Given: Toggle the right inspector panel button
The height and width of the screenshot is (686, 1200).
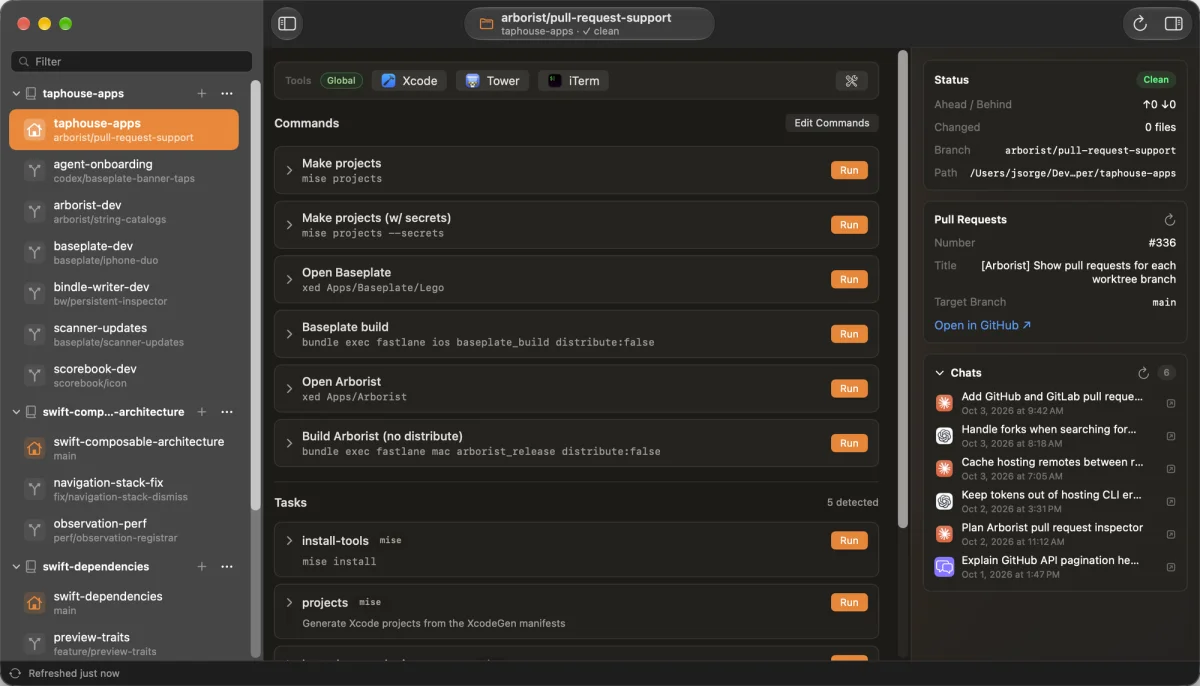Looking at the screenshot, I should click(x=1173, y=23).
